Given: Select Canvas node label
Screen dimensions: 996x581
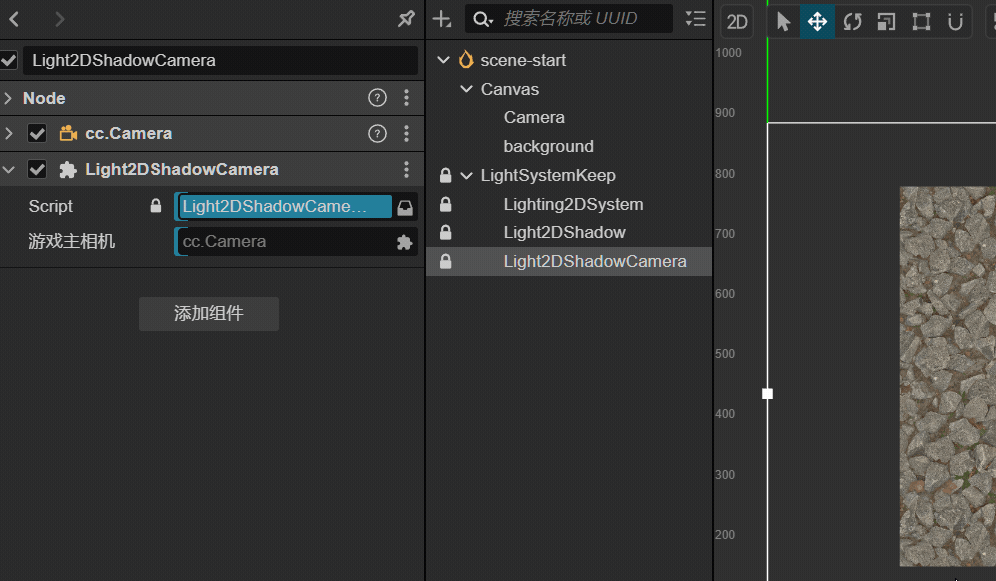Looking at the screenshot, I should [510, 89].
